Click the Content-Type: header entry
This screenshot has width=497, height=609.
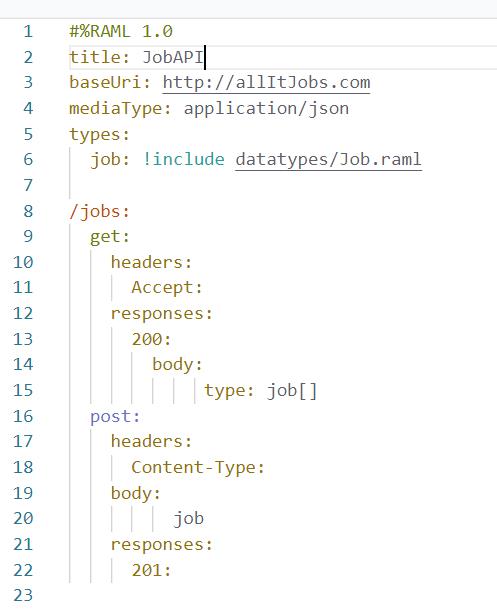click(198, 467)
